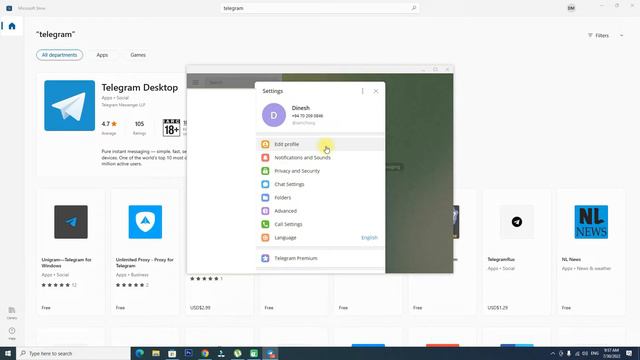Click the Unlimited Proxy - Proxy for Telegram title
Viewport: 640px width, 360px height.
[144, 262]
